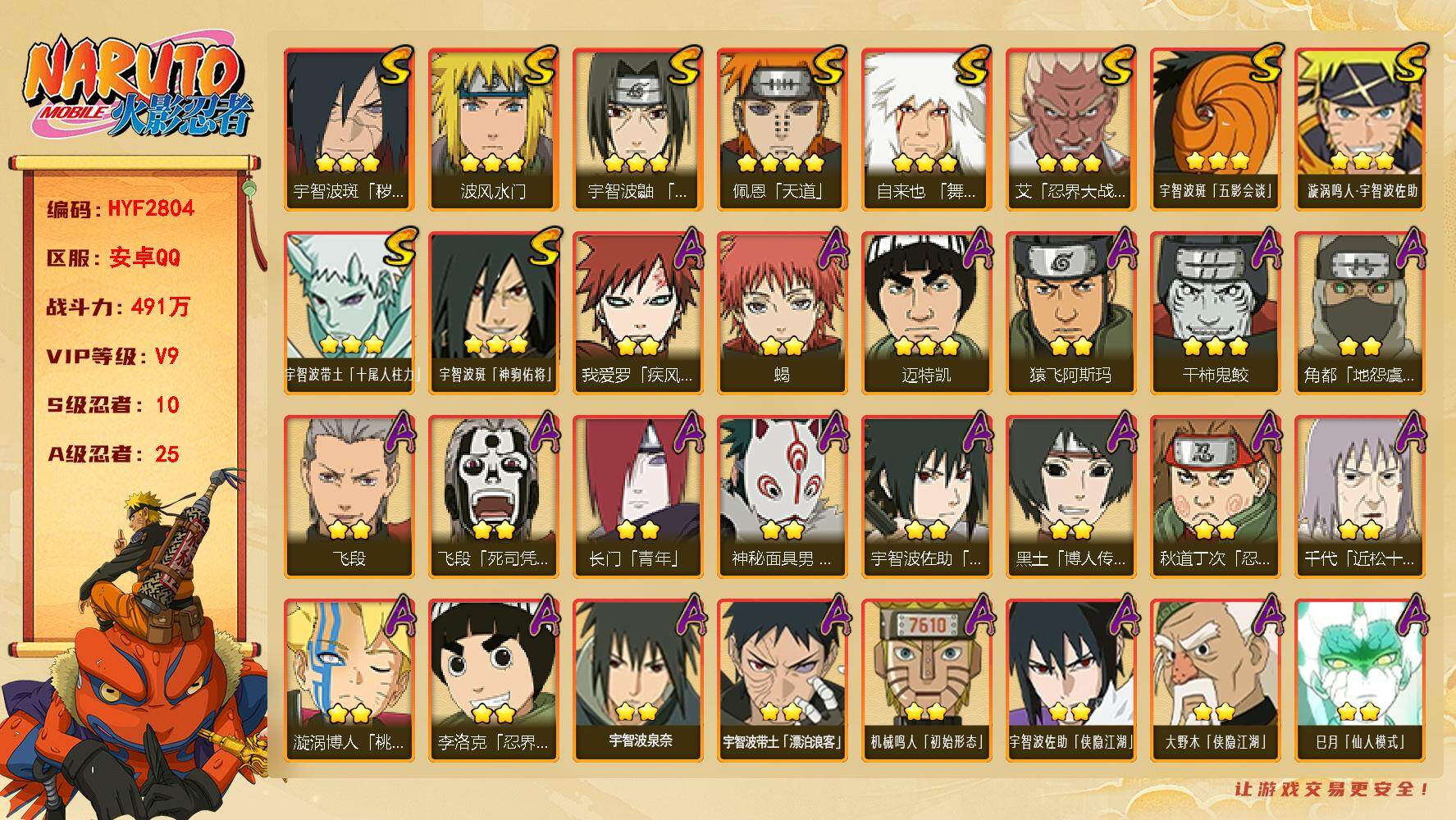Click the Naruto Mobile 火影忍者 logo
The image size is (1456, 820).
coord(138,89)
